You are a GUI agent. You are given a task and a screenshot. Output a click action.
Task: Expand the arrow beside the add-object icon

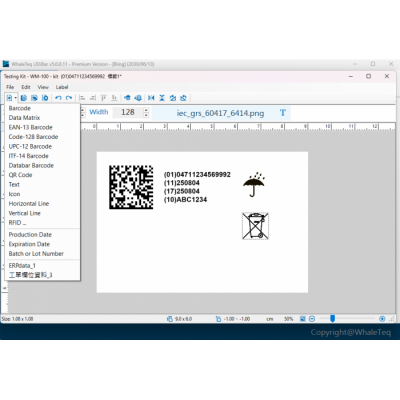15,98
